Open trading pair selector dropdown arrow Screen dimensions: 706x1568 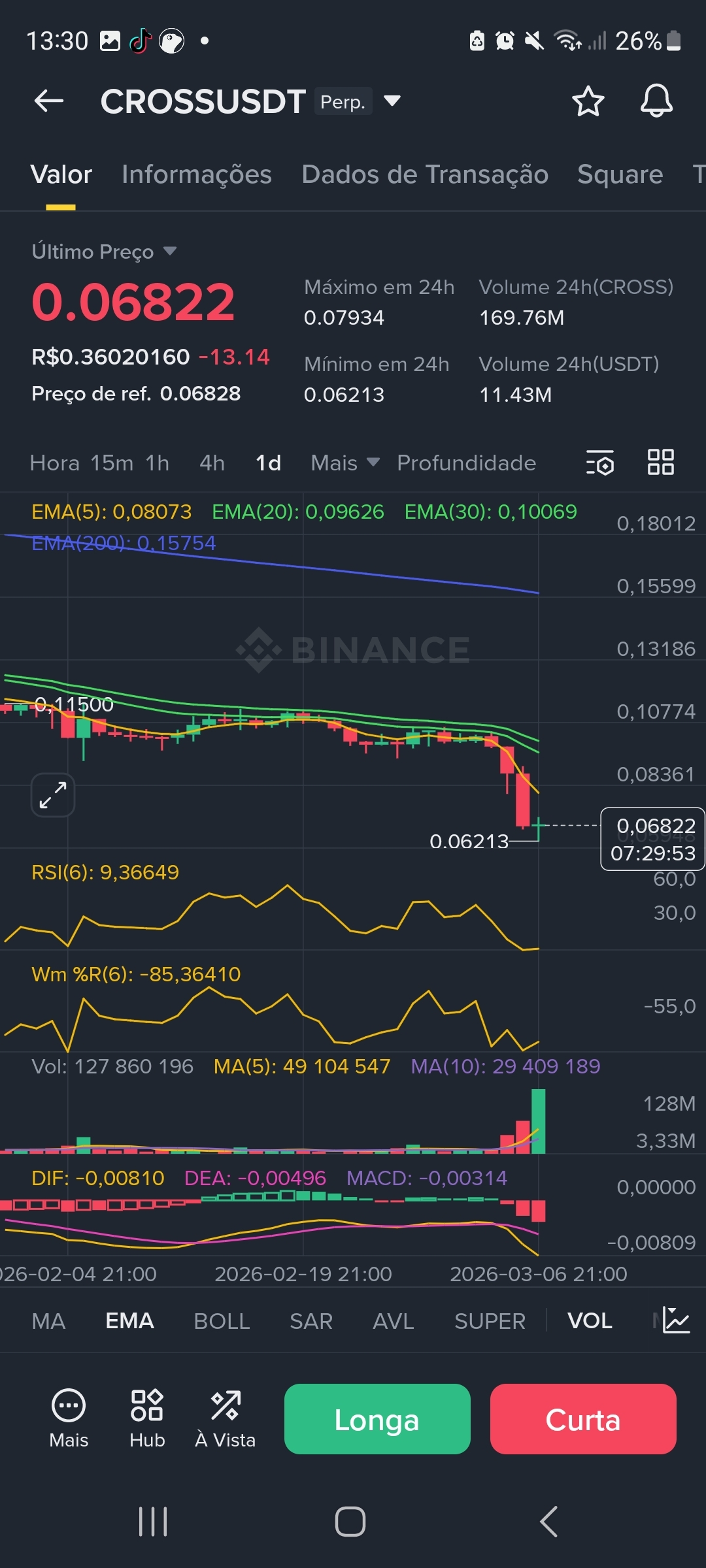pyautogui.click(x=392, y=101)
